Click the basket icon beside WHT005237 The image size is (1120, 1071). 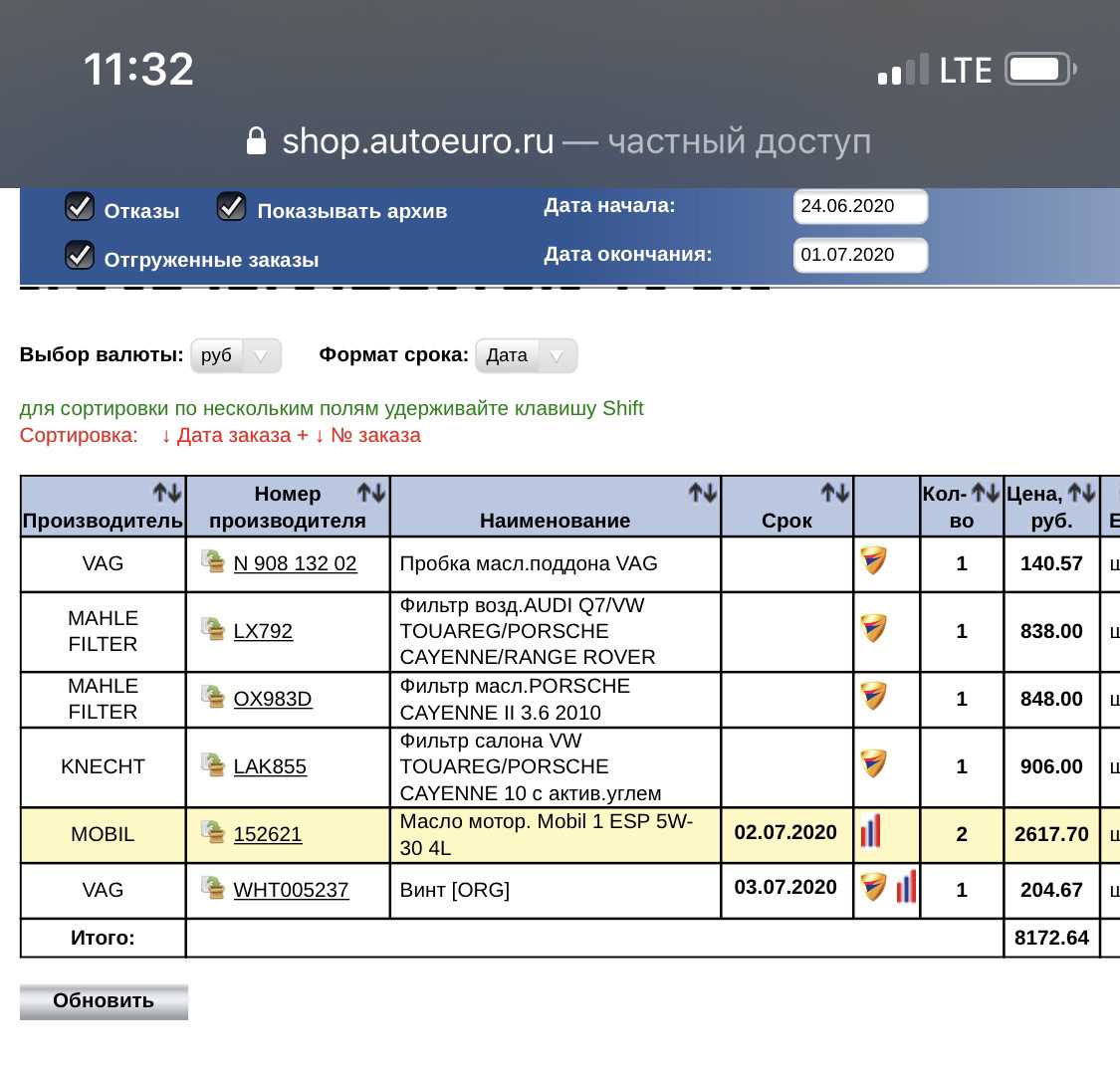(212, 888)
